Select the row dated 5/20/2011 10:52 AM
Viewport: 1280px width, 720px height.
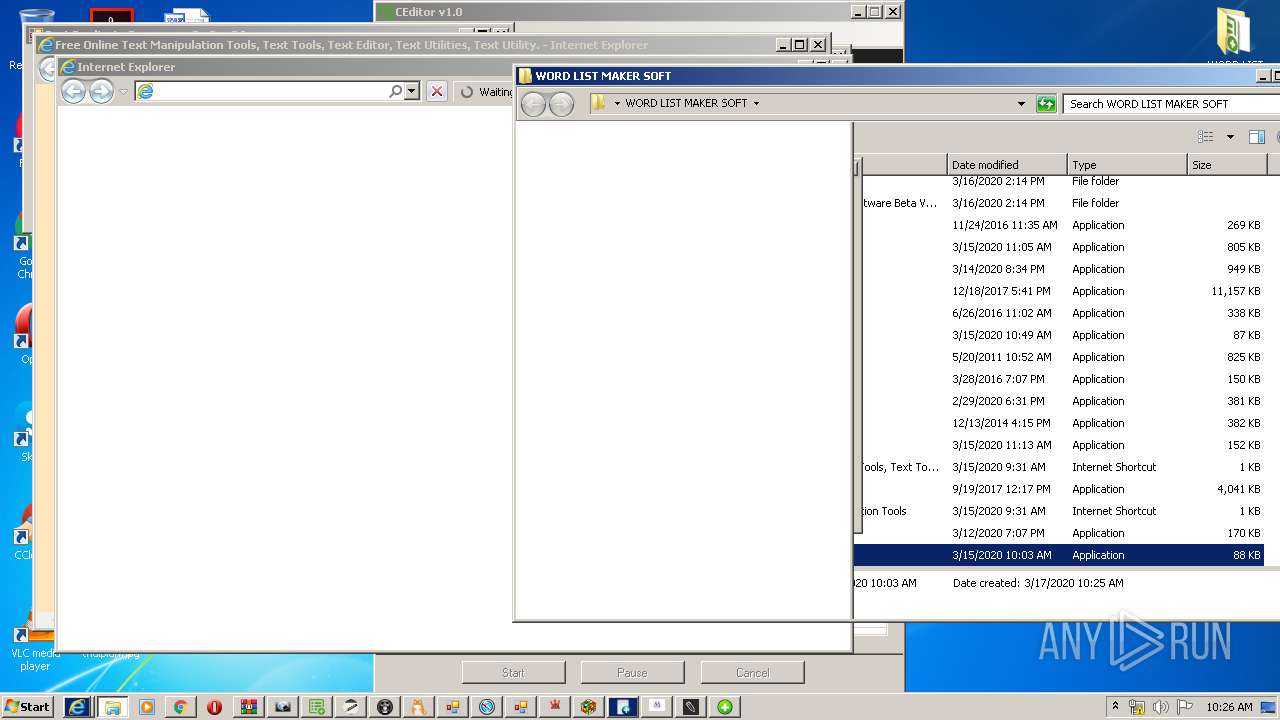[1060, 357]
